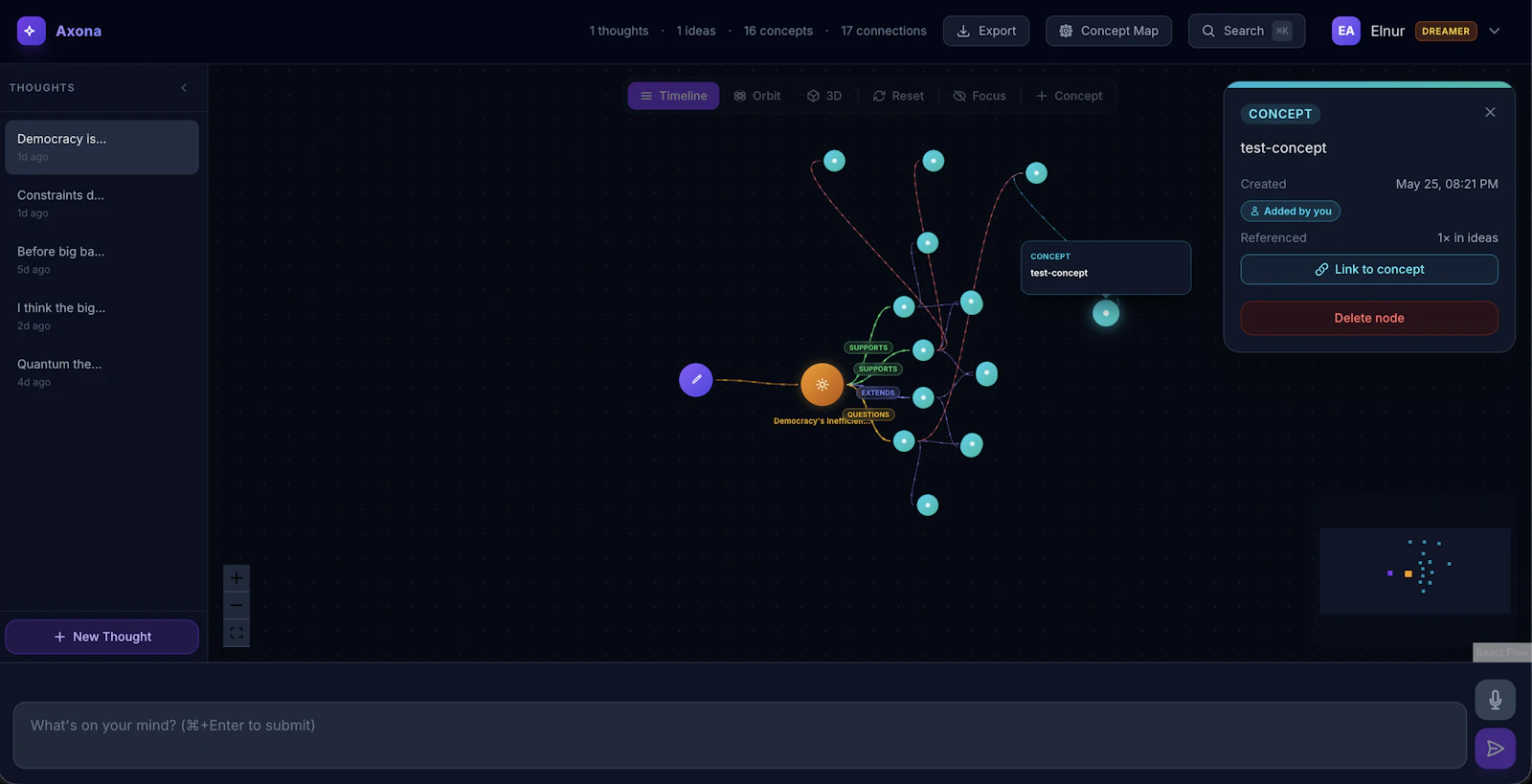Add a new Concept from the toolbar
The width and height of the screenshot is (1532, 784).
coord(1069,96)
